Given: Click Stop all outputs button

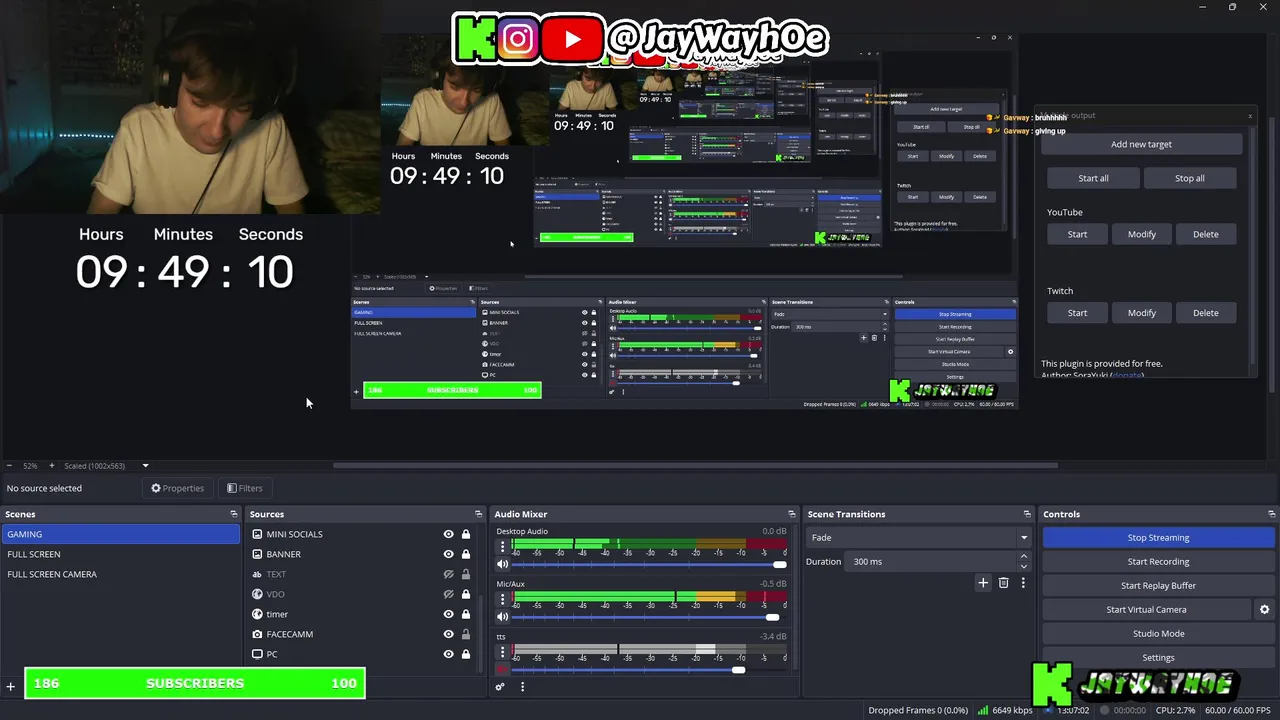Looking at the screenshot, I should (x=1189, y=178).
